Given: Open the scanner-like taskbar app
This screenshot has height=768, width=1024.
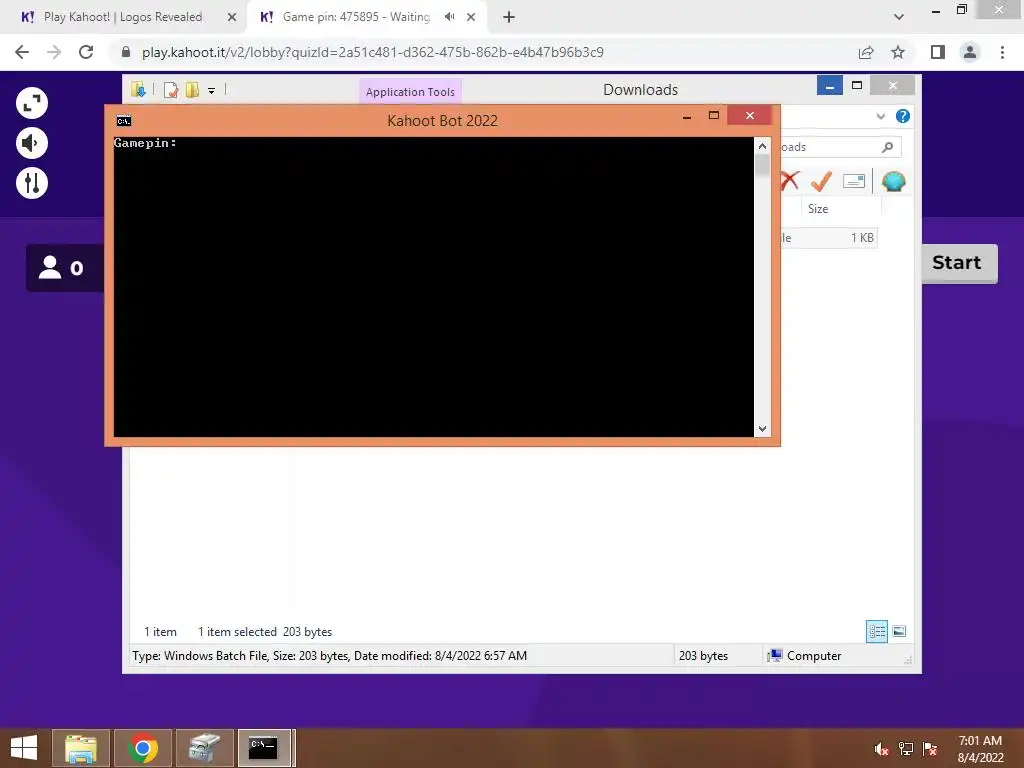Looking at the screenshot, I should pyautogui.click(x=204, y=748).
